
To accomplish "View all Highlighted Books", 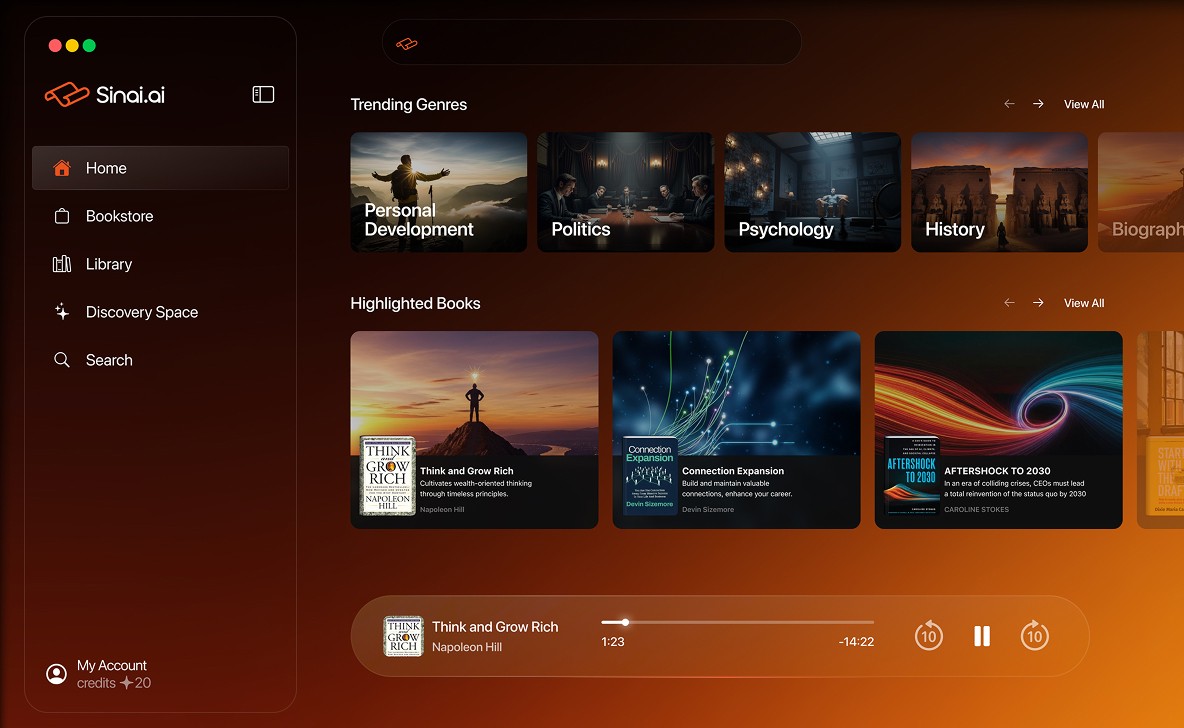I will 1084,303.
